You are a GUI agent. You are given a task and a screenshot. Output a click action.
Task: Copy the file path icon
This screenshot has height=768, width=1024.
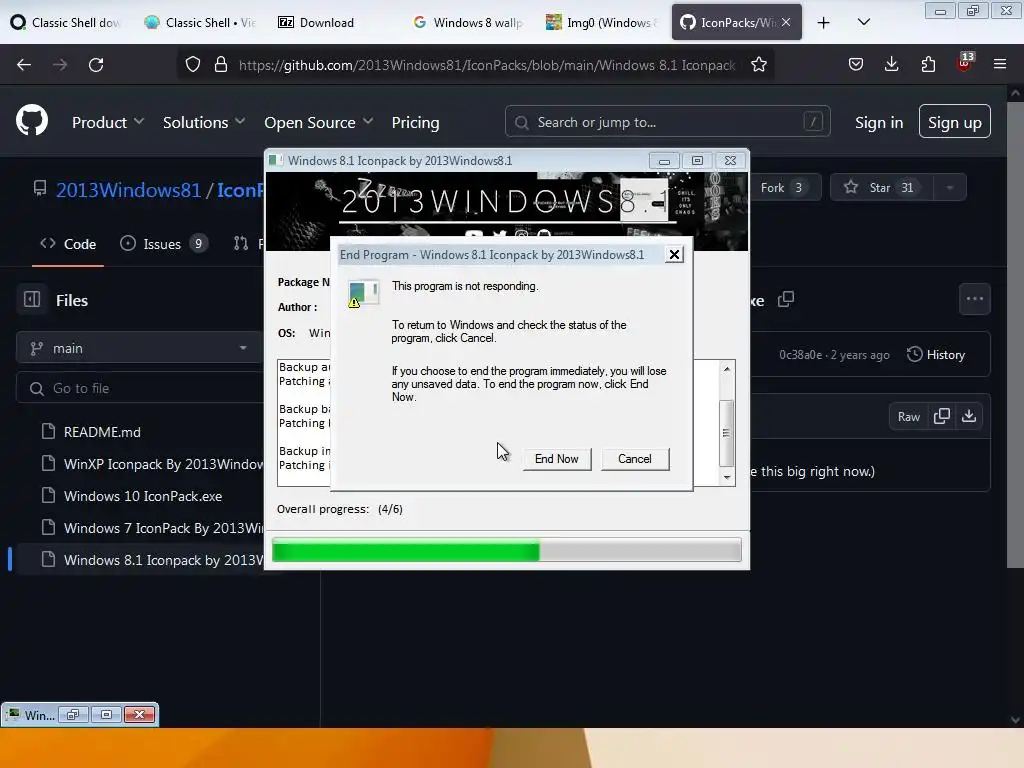point(786,300)
